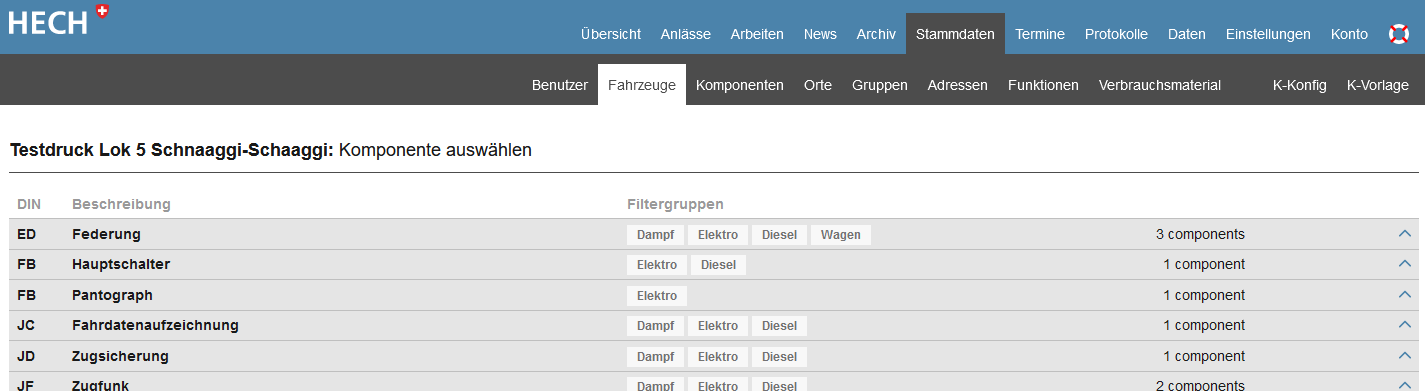Go to Anlässe in top navigation
The height and width of the screenshot is (391, 1425).
click(x=686, y=34)
